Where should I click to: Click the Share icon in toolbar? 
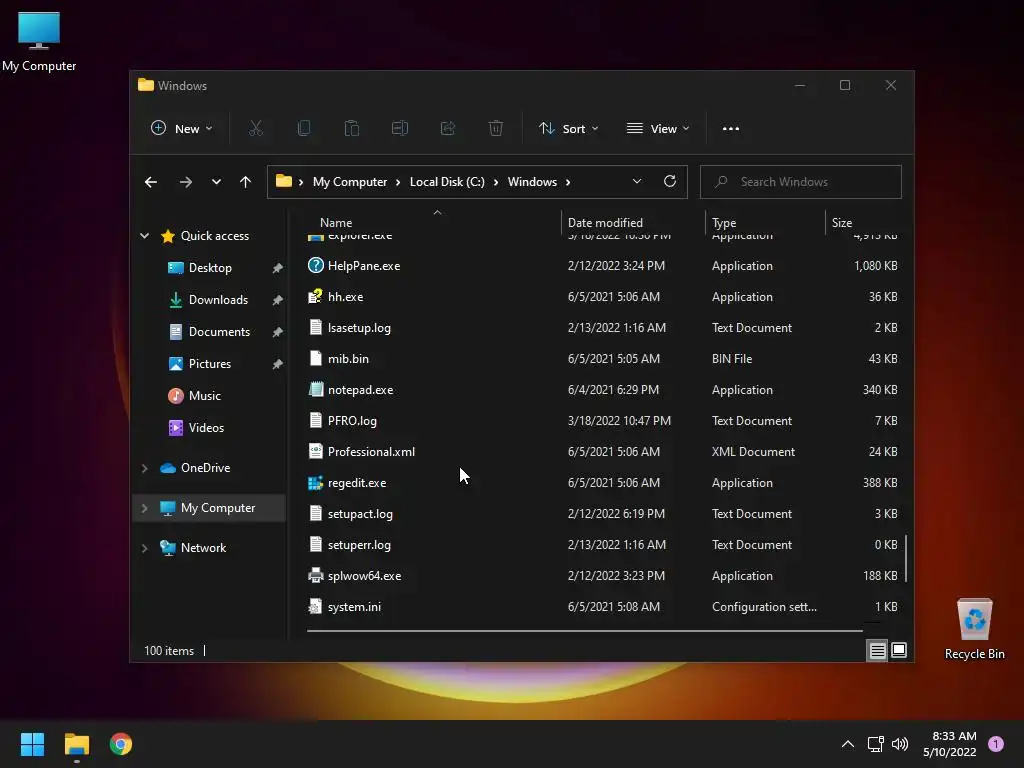(448, 128)
